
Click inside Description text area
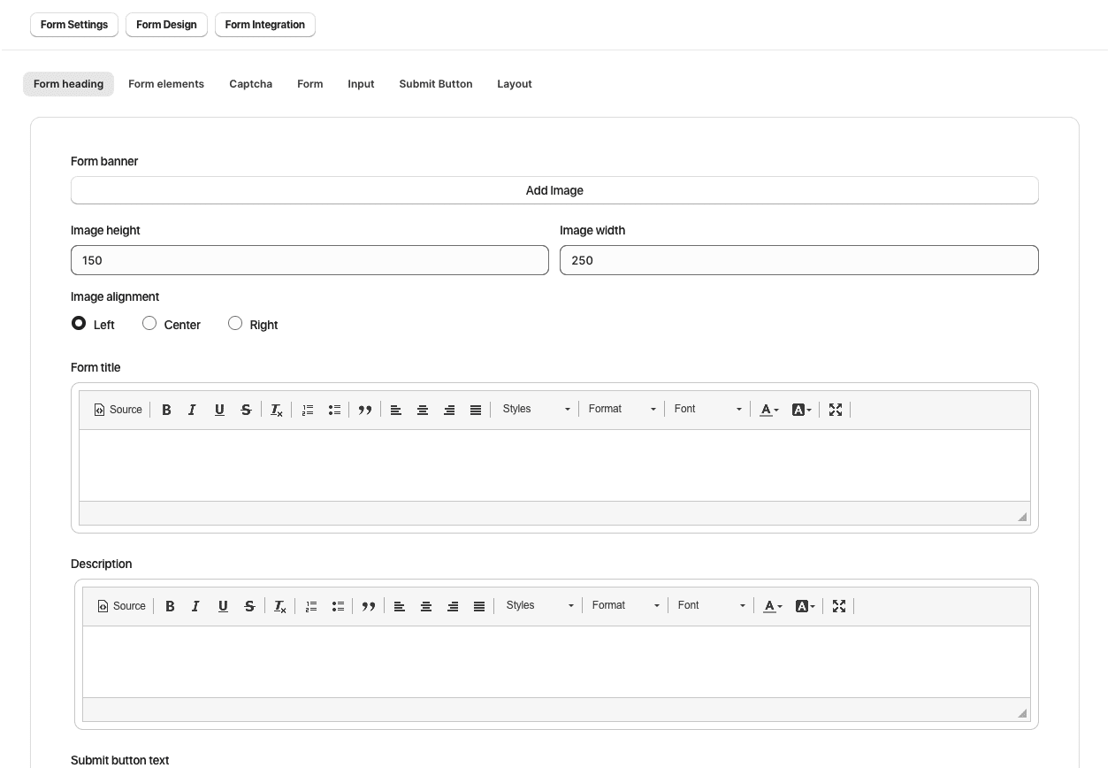pos(556,661)
